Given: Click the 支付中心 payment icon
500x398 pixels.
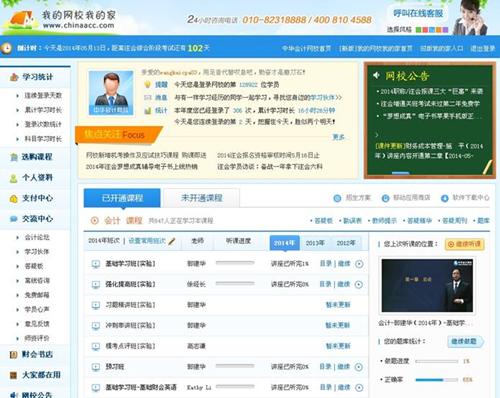Looking at the screenshot, I should pyautogui.click(x=14, y=199).
